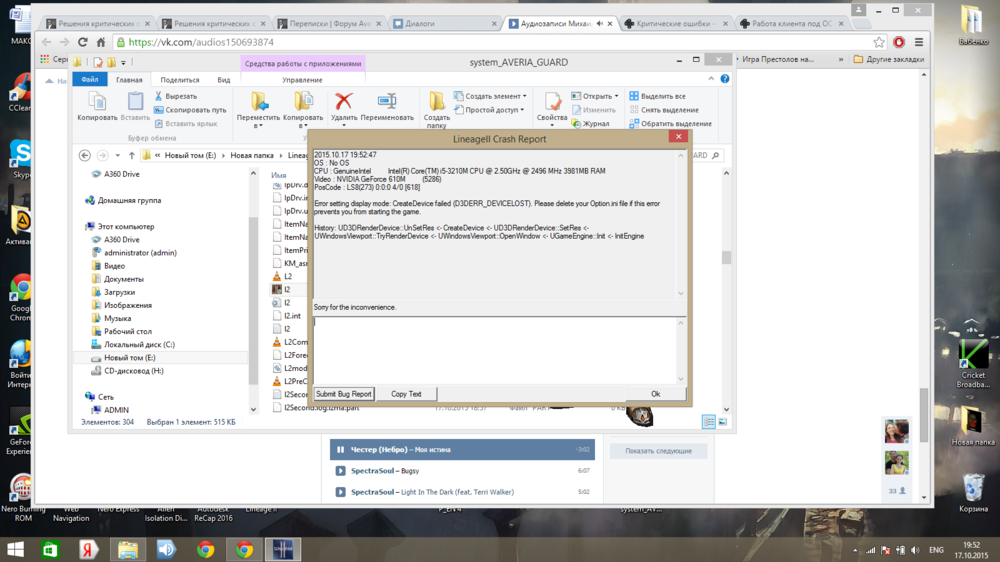Click the red Delete (Удалить) icon in ribbon

tap(344, 102)
